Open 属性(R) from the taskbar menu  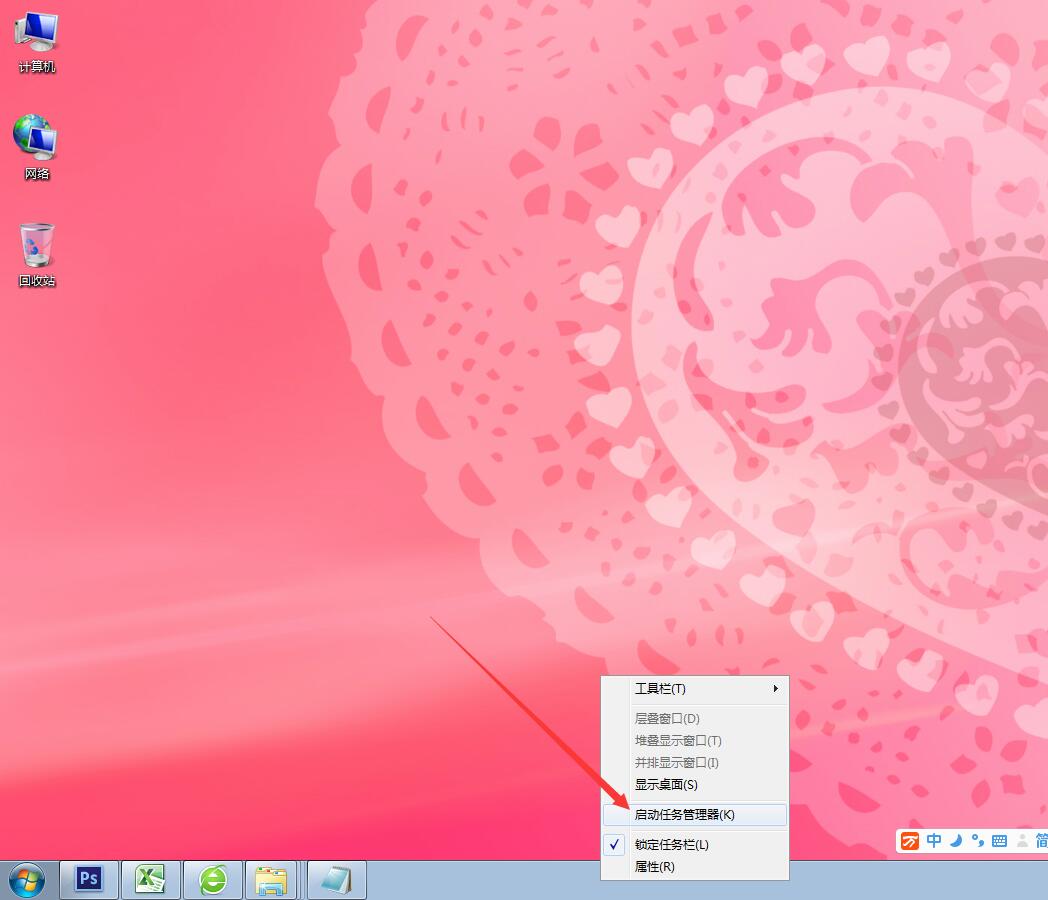point(654,867)
